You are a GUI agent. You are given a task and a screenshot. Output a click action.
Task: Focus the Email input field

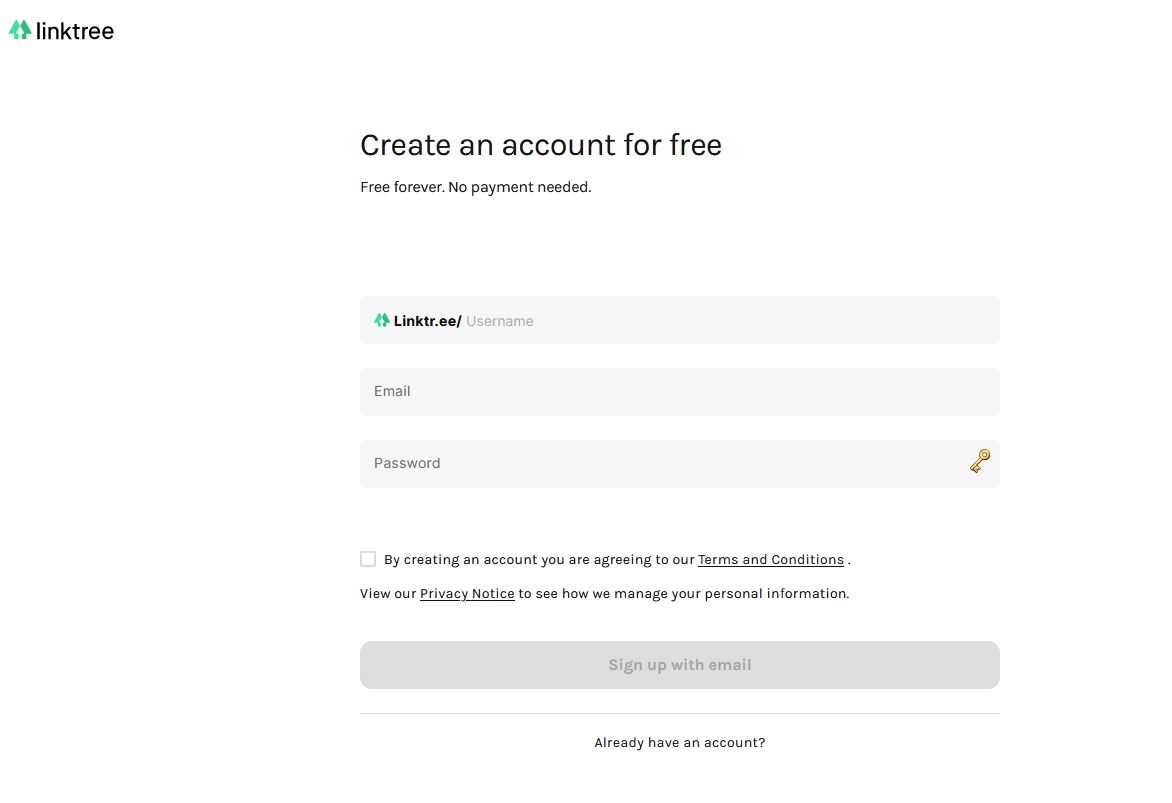pos(679,392)
